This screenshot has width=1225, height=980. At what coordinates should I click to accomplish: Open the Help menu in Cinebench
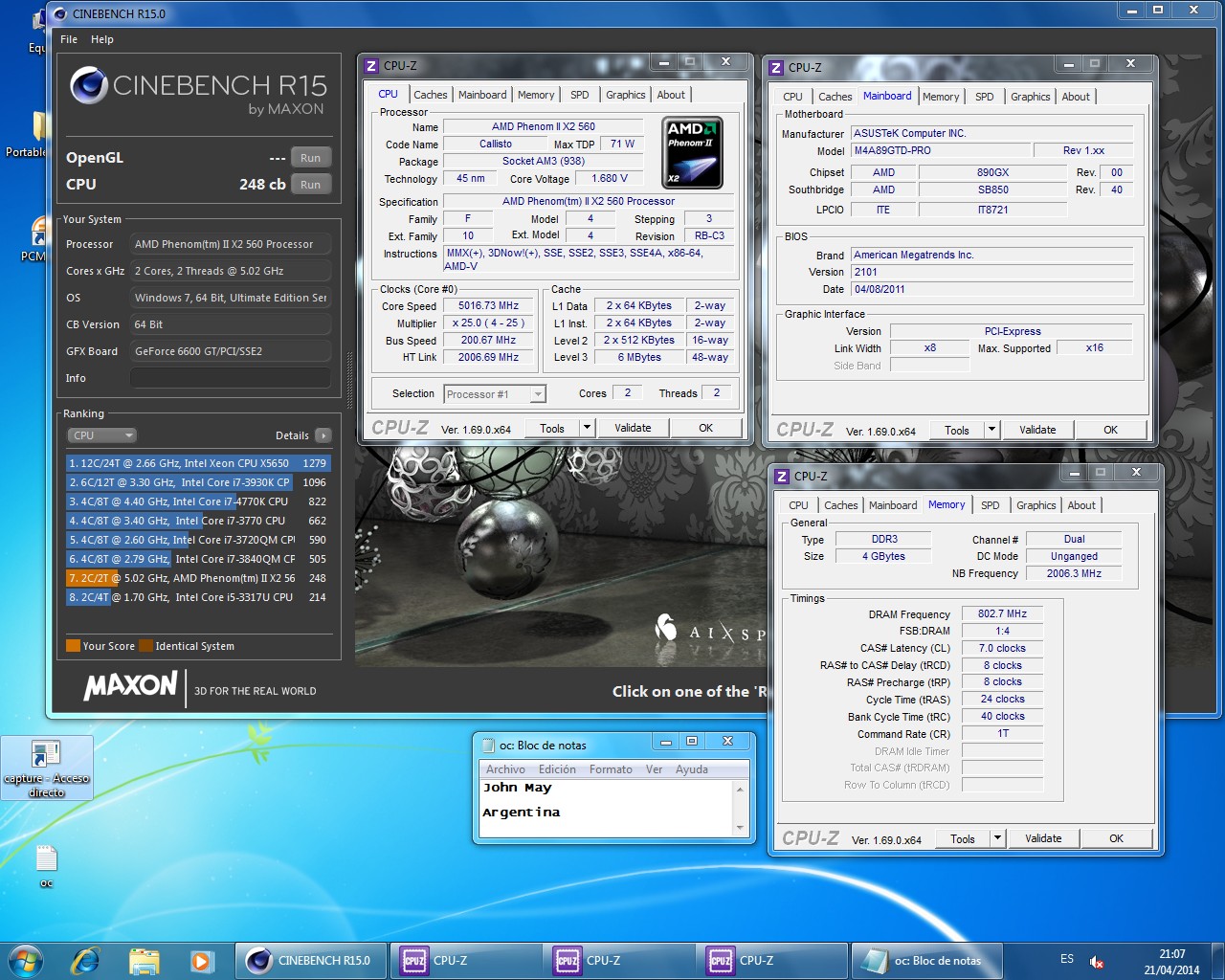point(102,39)
